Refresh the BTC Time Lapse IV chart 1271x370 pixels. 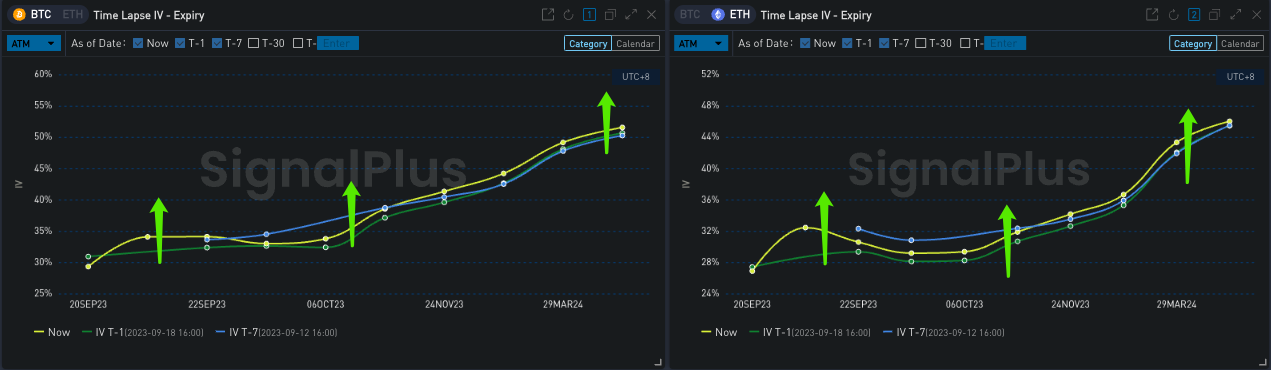[568, 15]
